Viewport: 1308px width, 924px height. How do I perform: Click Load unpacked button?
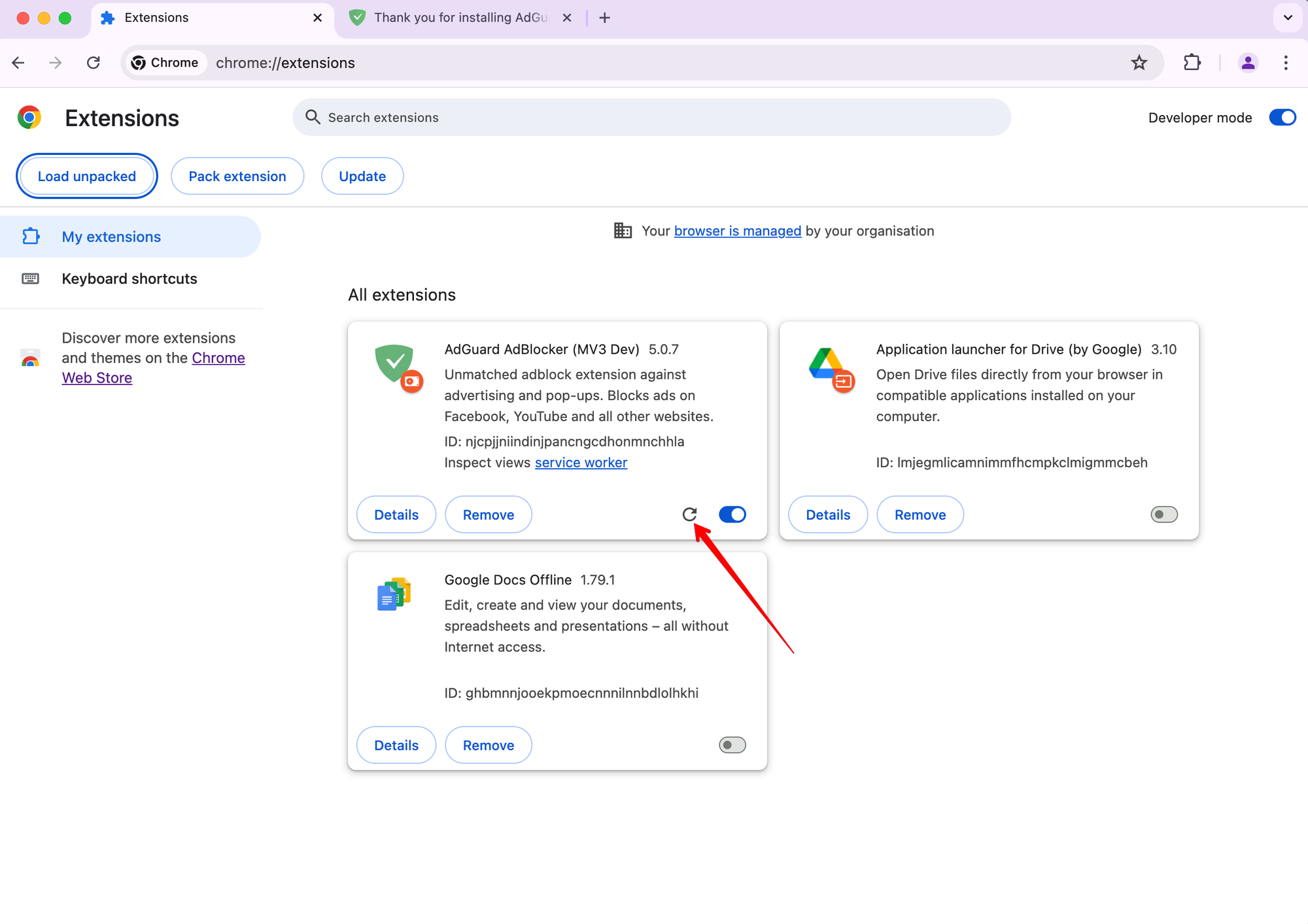[x=86, y=175]
